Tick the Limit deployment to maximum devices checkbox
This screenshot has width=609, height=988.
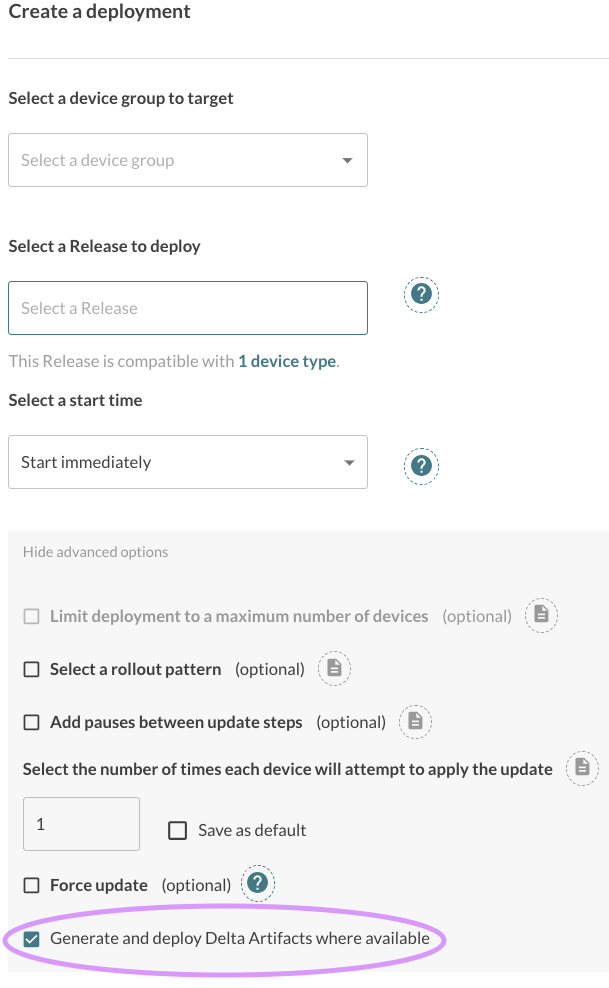pyautogui.click(x=32, y=617)
